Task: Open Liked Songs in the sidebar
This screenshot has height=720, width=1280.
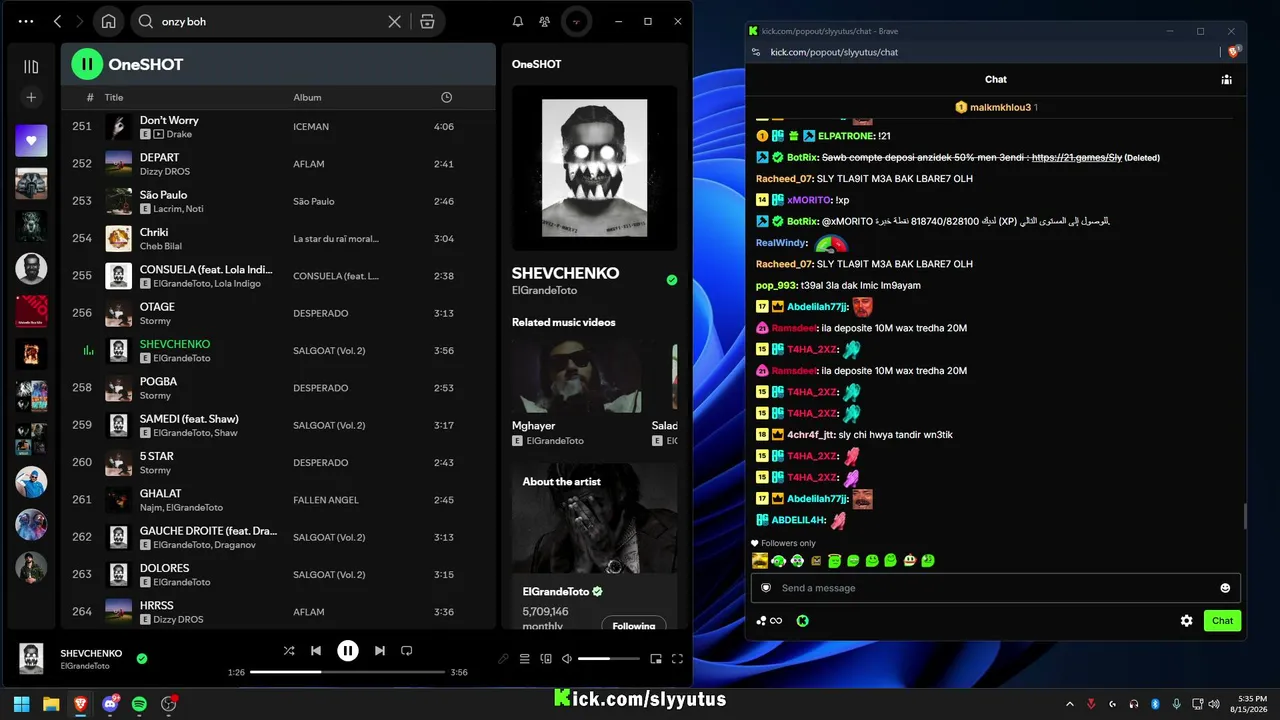Action: [x=31, y=140]
